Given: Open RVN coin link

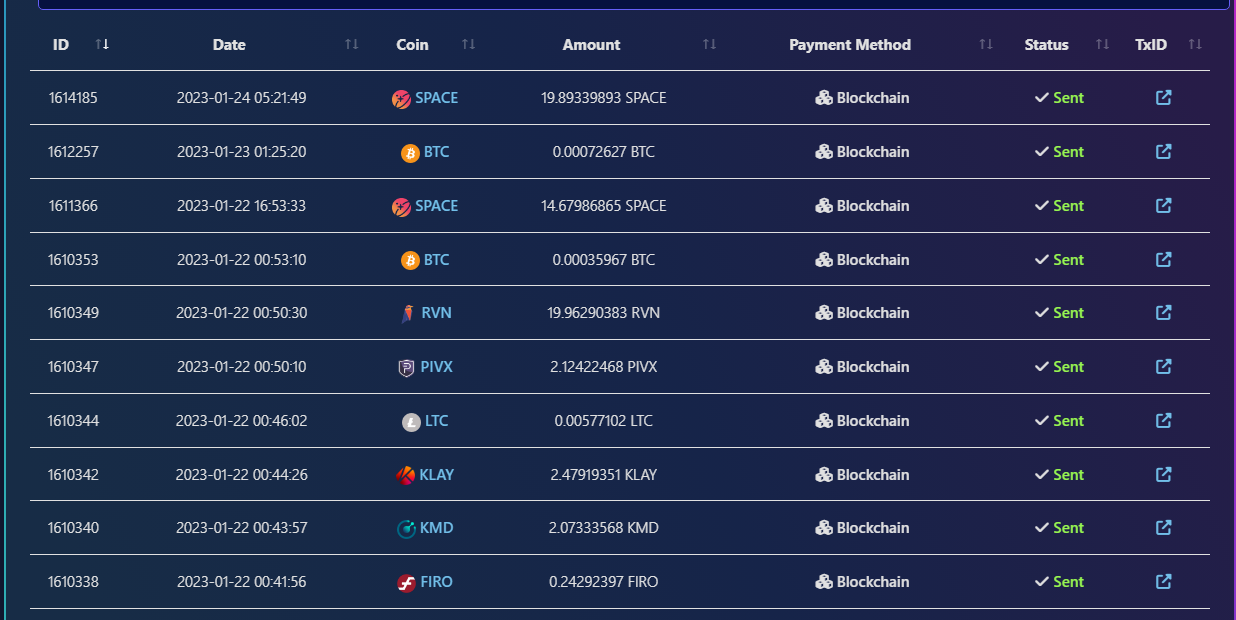Looking at the screenshot, I should pos(436,313).
